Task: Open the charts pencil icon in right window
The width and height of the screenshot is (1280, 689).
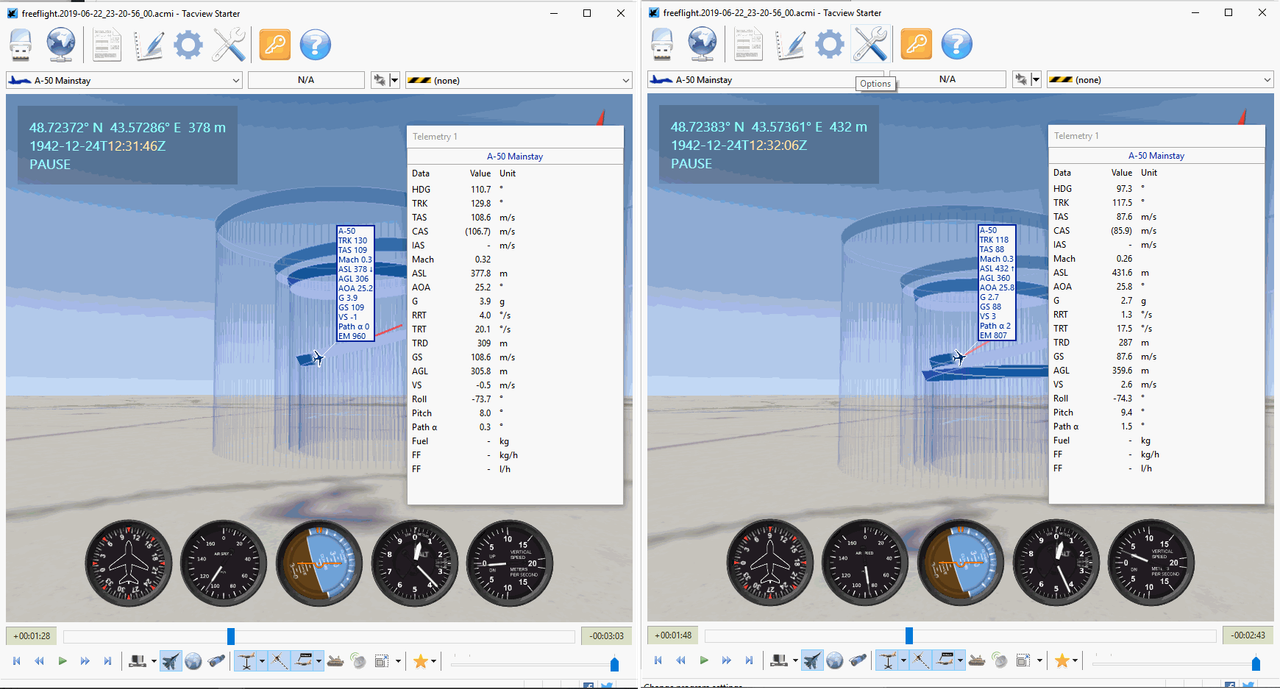Action: pos(790,44)
